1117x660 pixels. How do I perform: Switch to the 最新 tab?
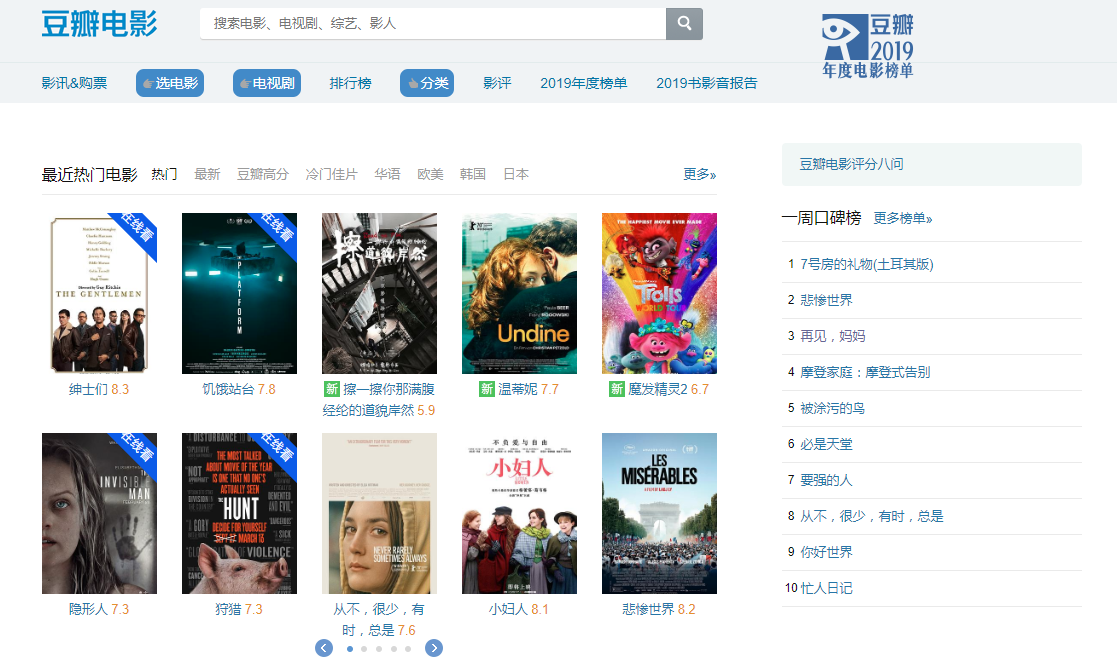tap(207, 172)
